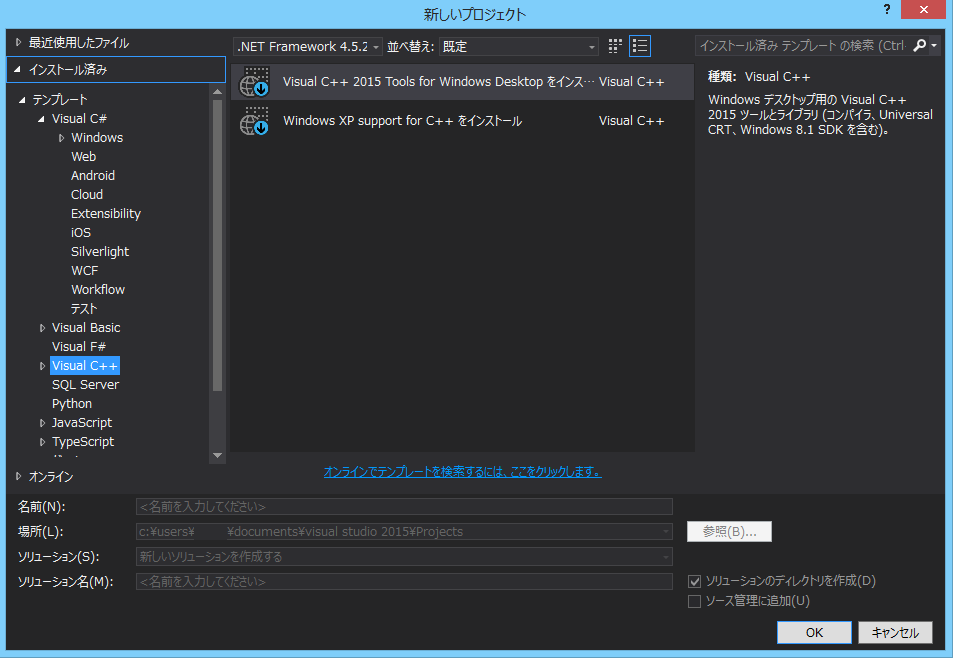
Task: Select the Cloud template category
Action: (x=87, y=194)
